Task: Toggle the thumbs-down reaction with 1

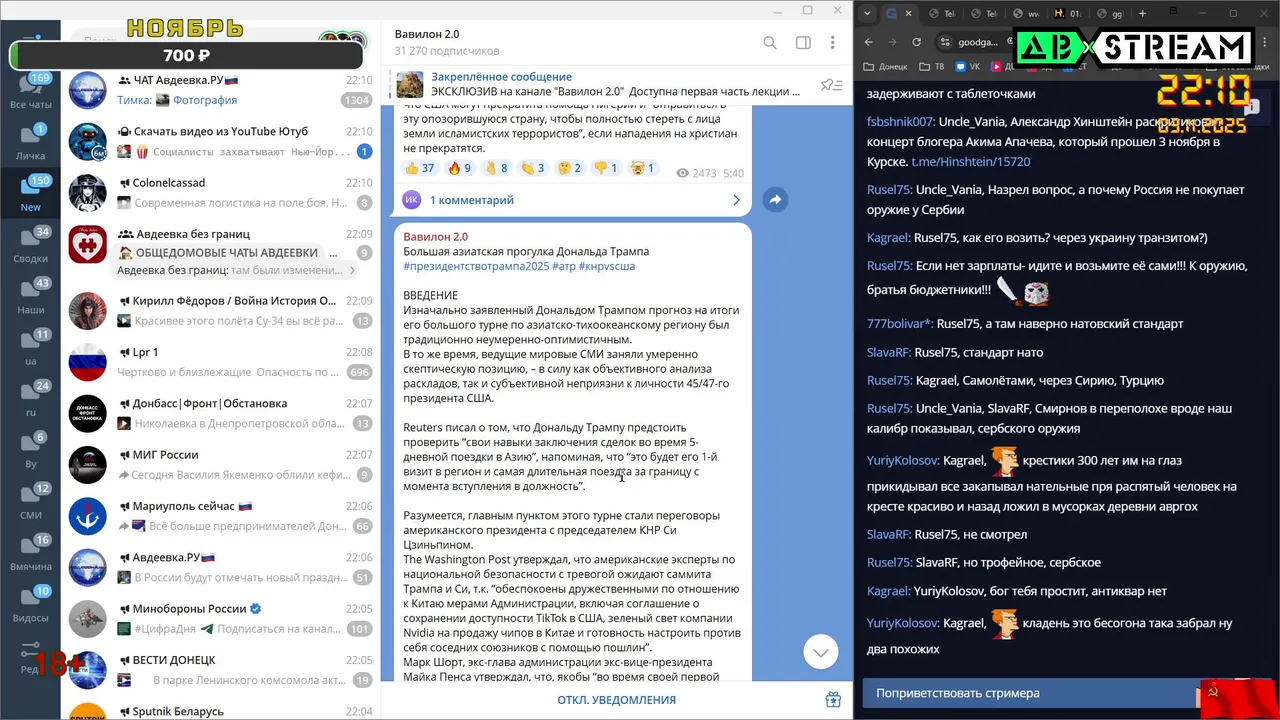Action: tap(606, 169)
